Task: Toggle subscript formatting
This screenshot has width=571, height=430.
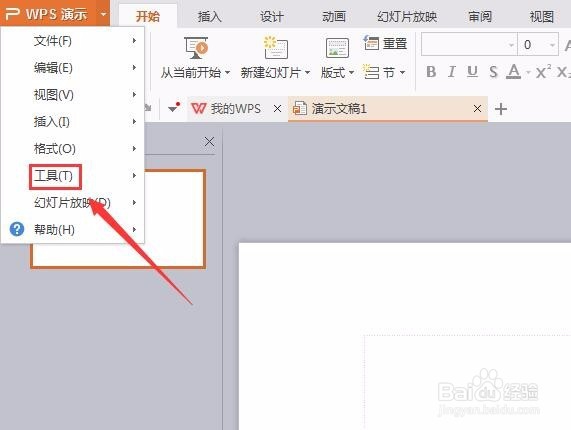Action: tap(564, 72)
